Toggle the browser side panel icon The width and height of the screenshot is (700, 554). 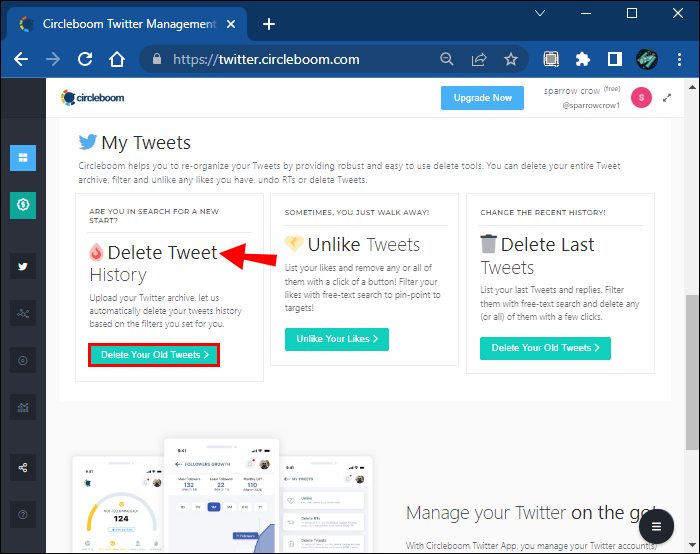point(615,59)
